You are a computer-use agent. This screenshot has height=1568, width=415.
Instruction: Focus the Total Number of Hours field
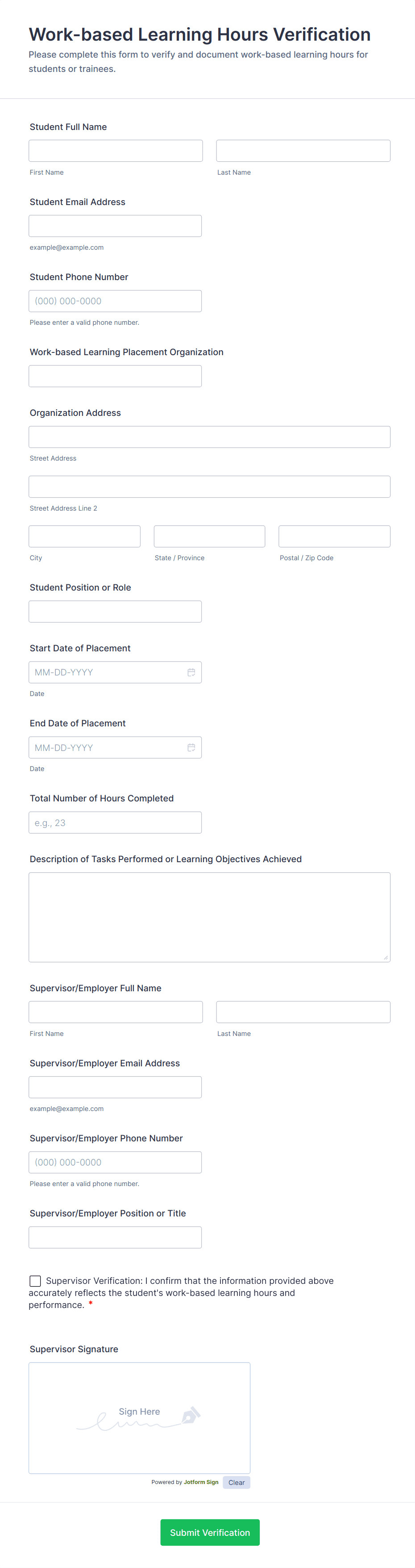(115, 822)
